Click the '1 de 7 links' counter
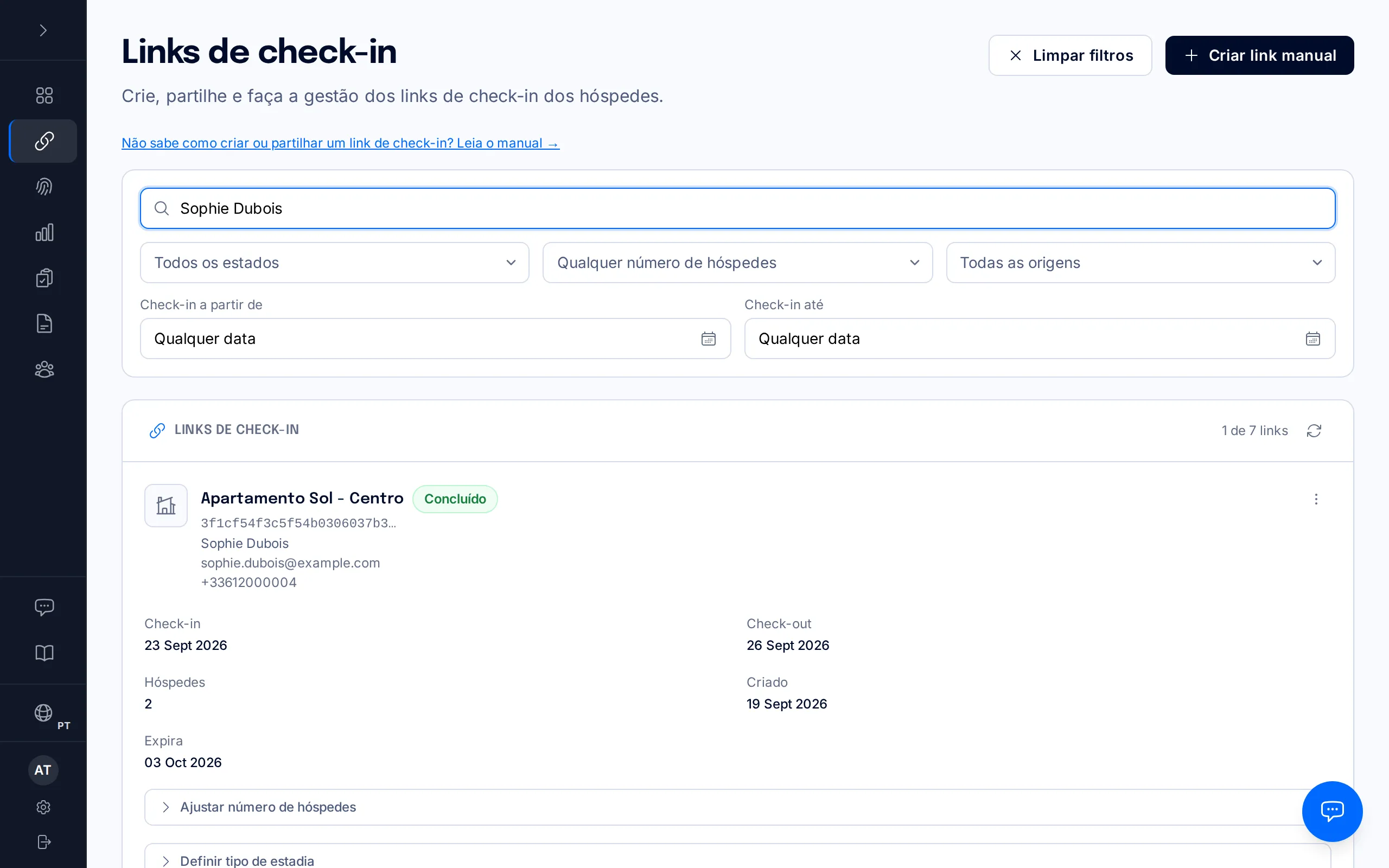Image resolution: width=1389 pixels, height=868 pixels. (1254, 431)
